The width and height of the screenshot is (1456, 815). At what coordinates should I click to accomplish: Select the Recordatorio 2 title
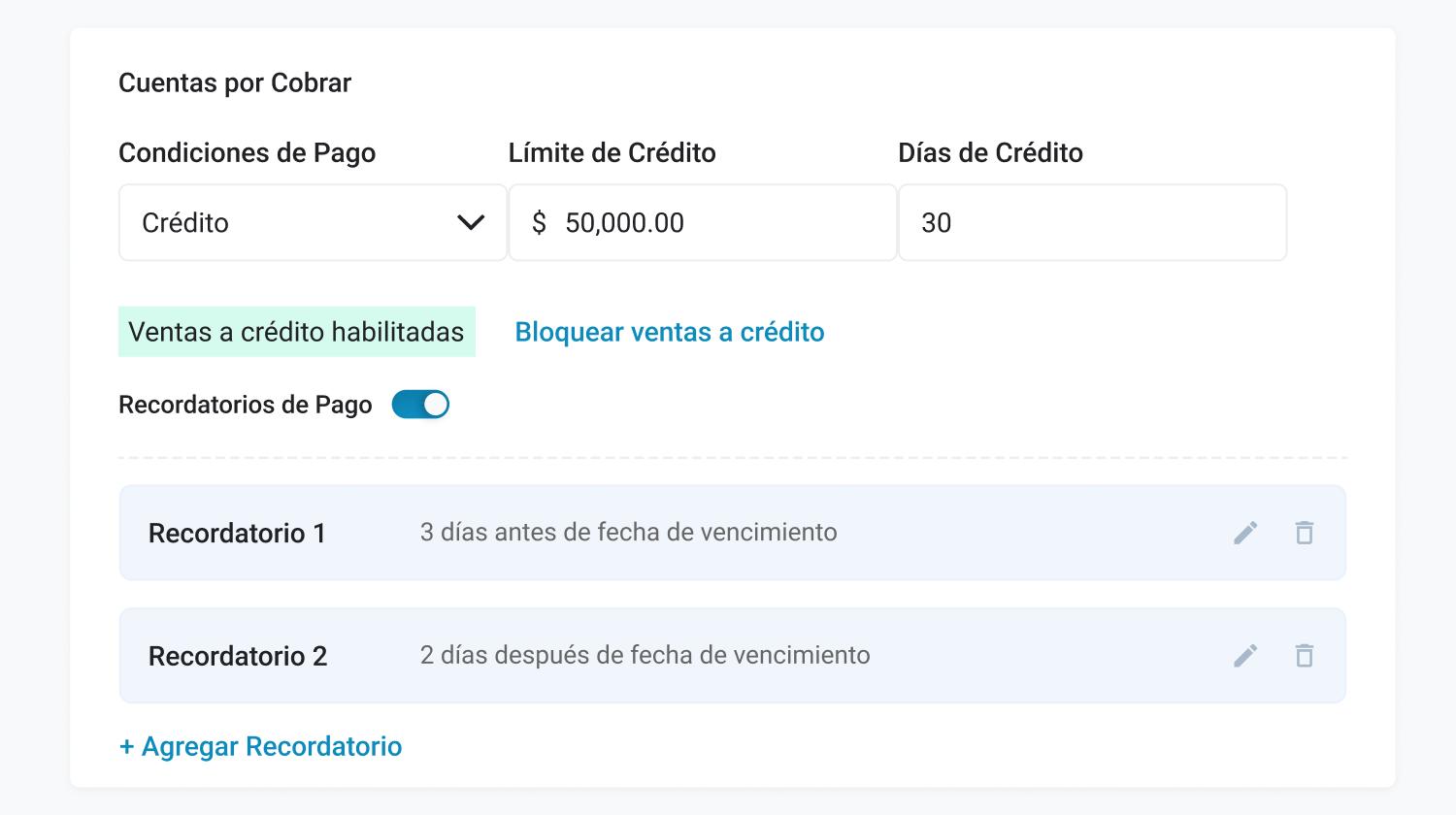(x=238, y=656)
